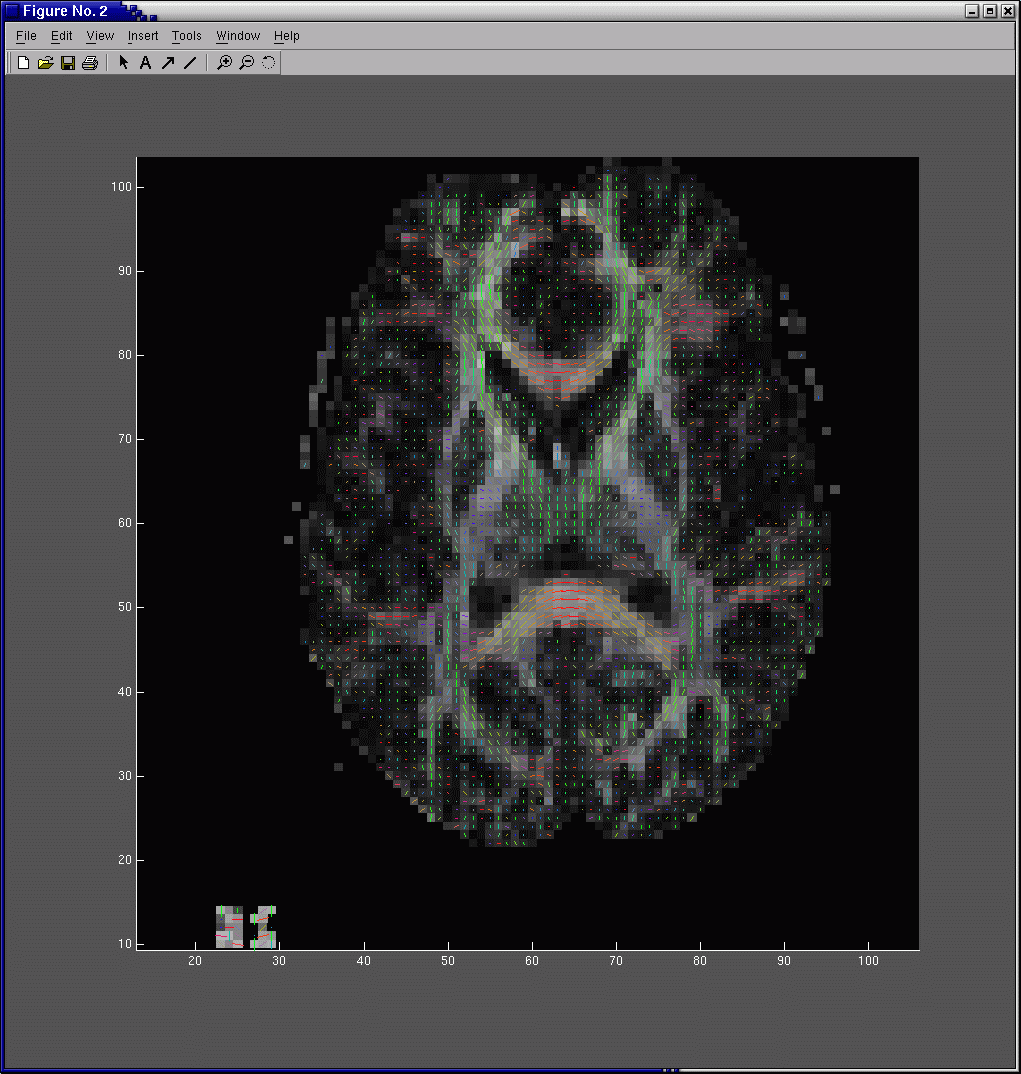
Task: Open a file with the folder icon
Action: 45,63
